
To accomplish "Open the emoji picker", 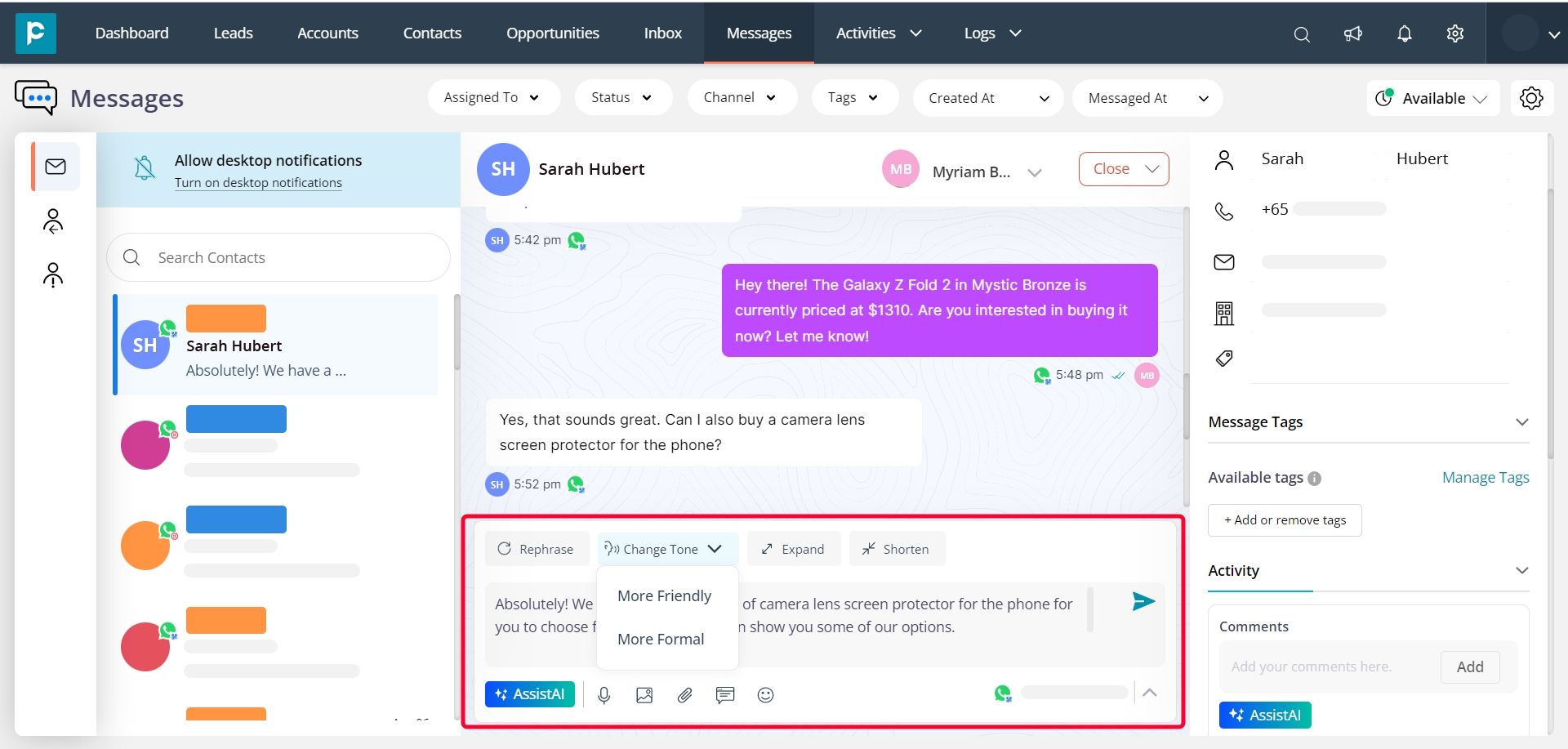I will coord(765,695).
